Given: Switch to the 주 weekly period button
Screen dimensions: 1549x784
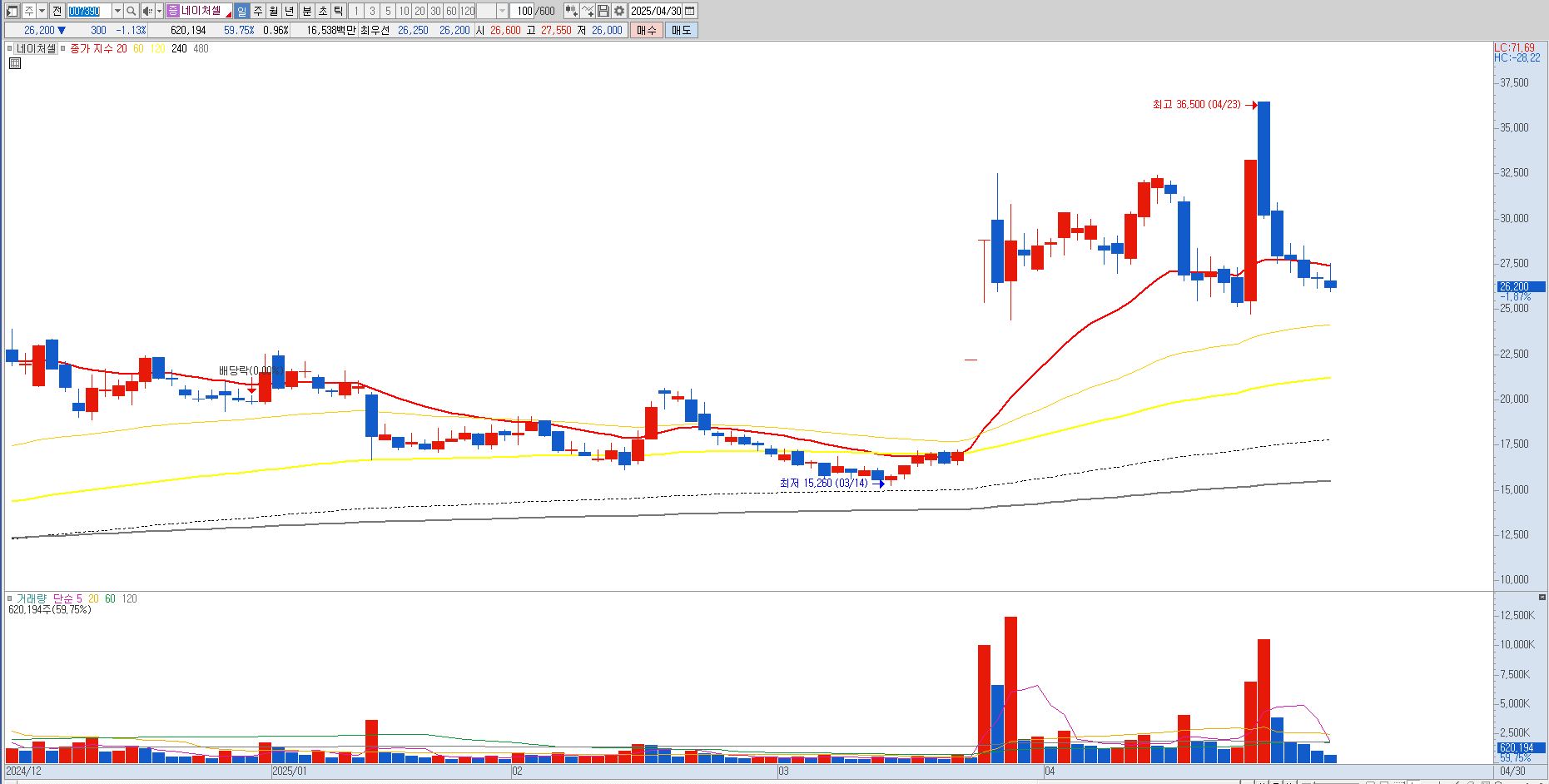Looking at the screenshot, I should pos(257,11).
